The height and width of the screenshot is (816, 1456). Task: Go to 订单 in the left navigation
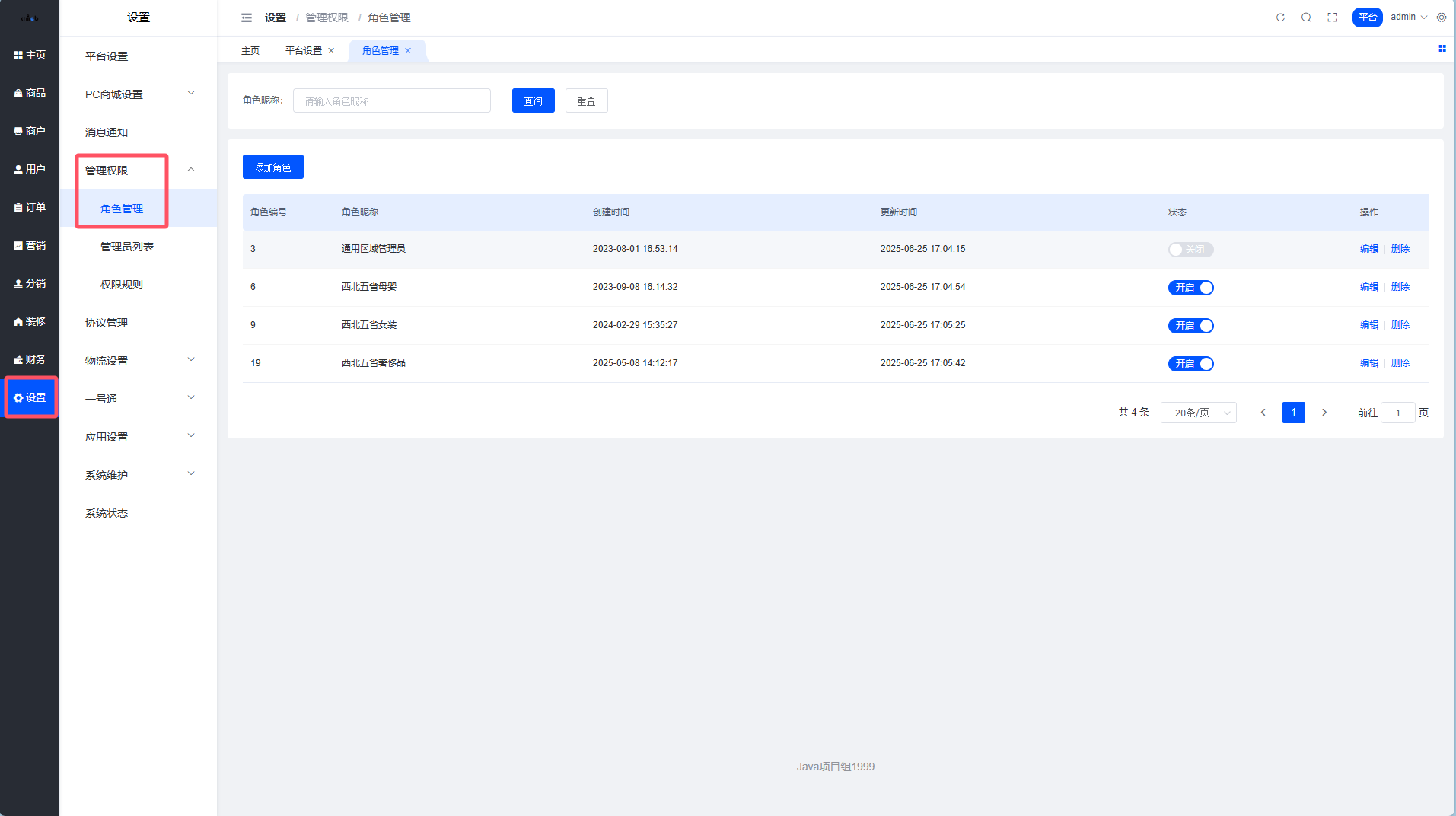coord(30,207)
